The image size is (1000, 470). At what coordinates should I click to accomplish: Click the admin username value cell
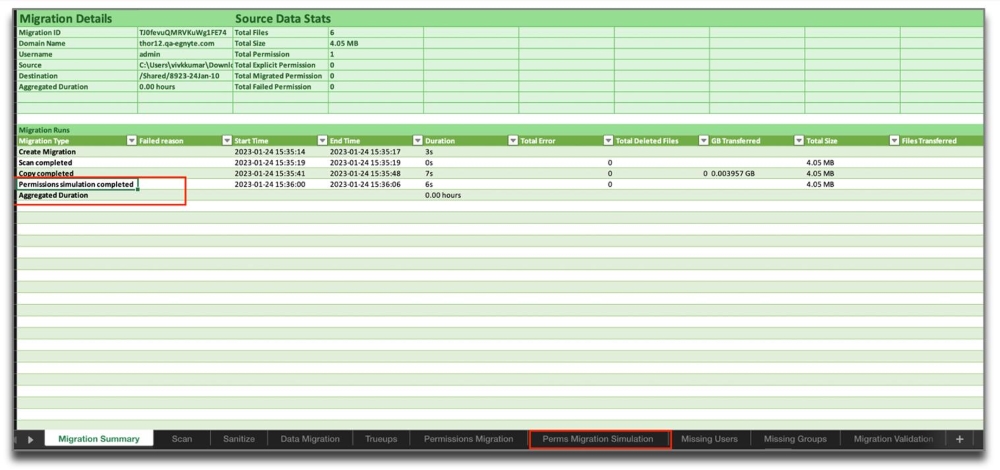[x=185, y=54]
